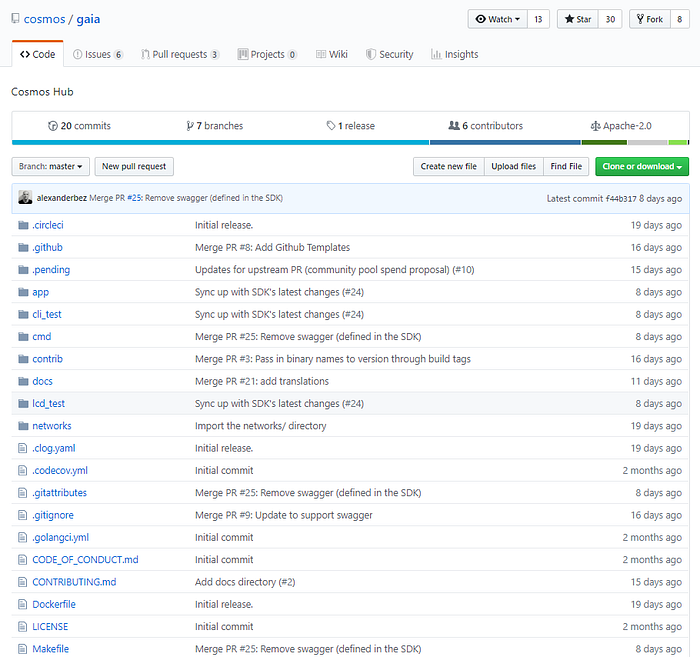The image size is (700, 657).
Task: Click the commits history clock icon
Action: (x=53, y=126)
